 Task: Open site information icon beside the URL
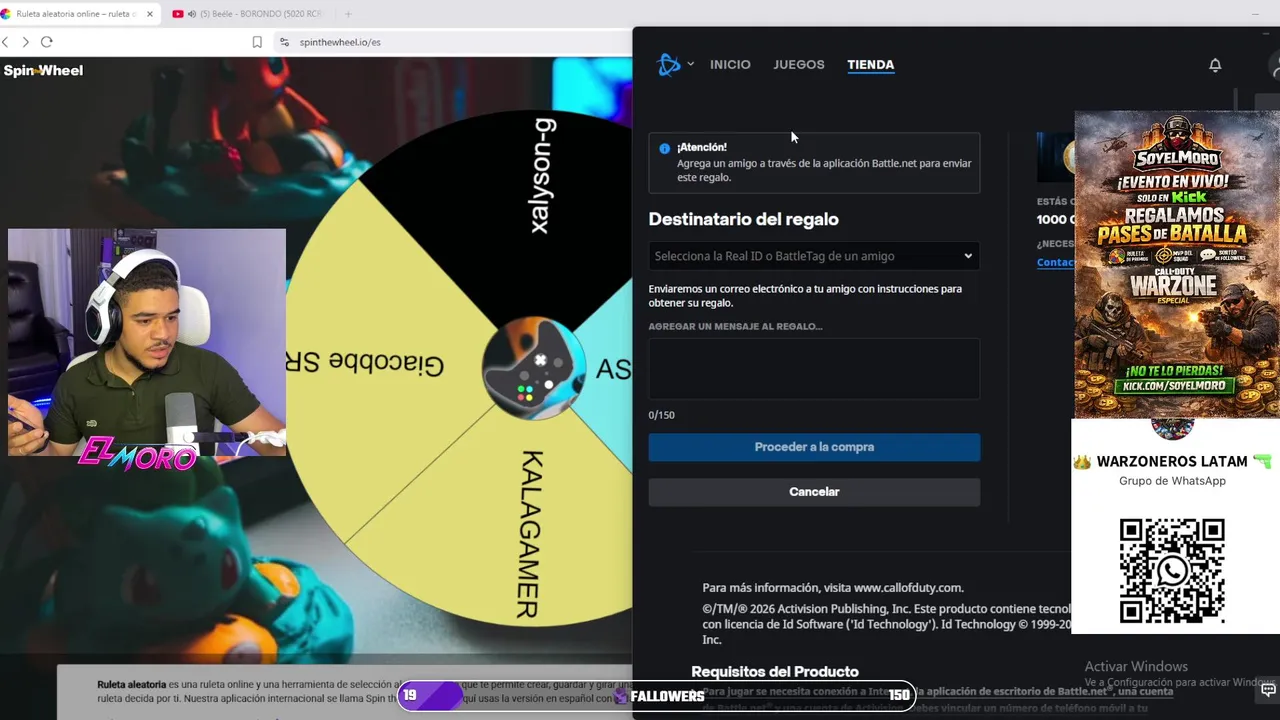[x=284, y=42]
